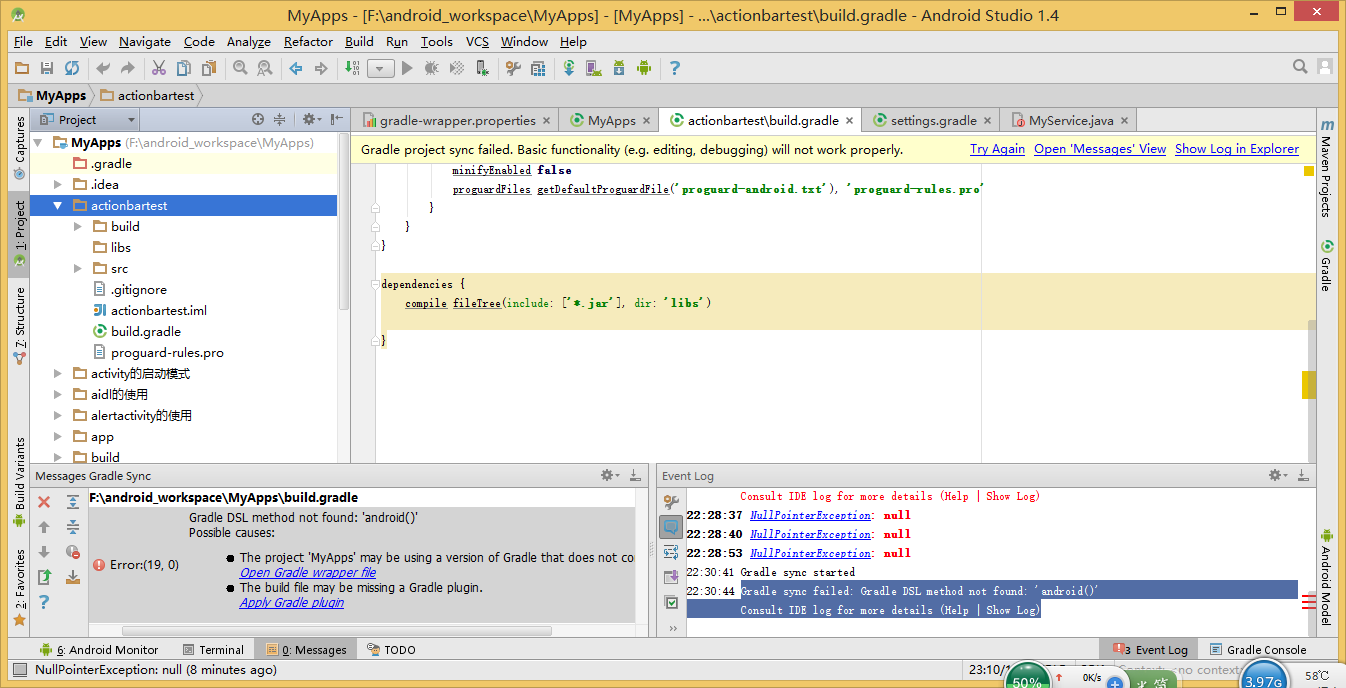The height and width of the screenshot is (688, 1346).
Task: Click Open Gradle wrapper file link
Action: (308, 573)
